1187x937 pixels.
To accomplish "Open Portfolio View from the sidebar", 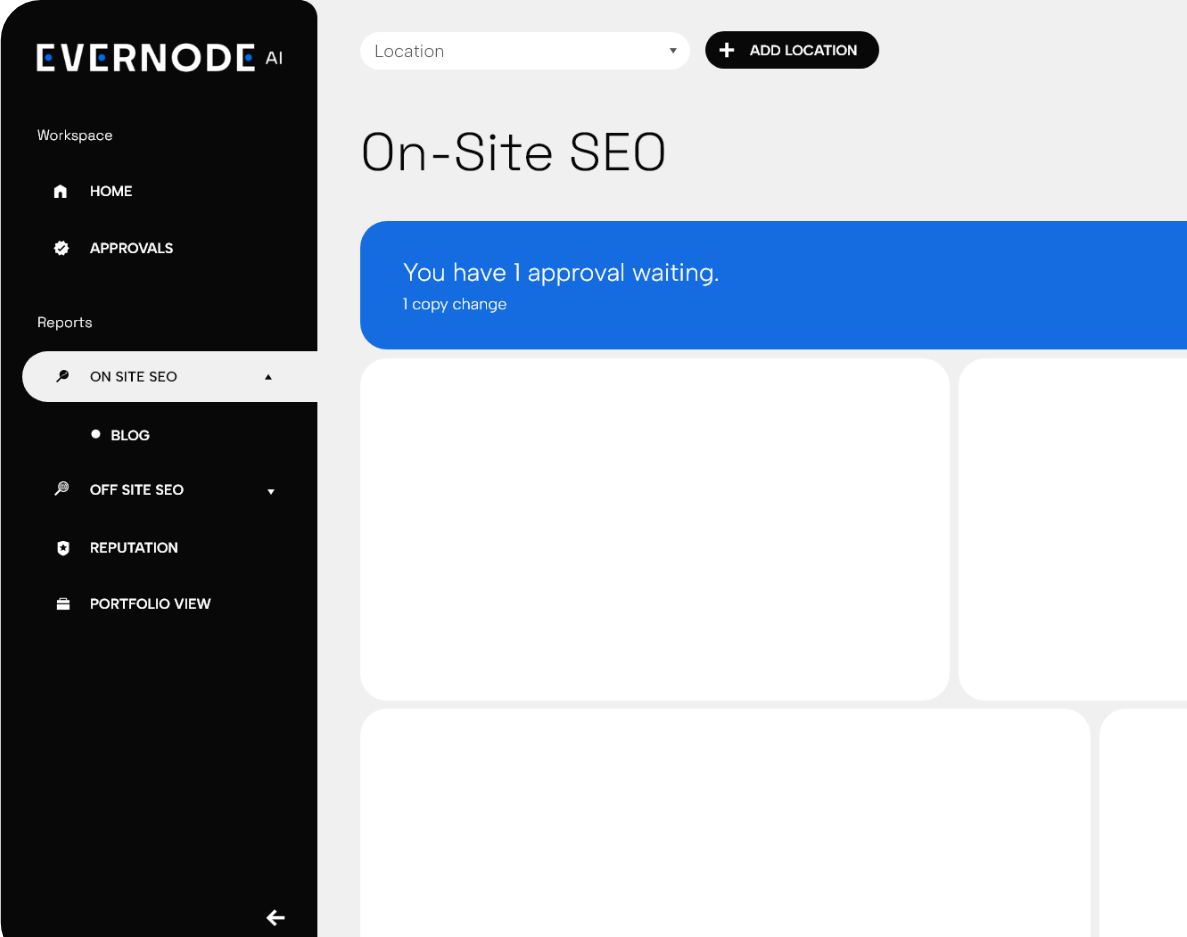I will [150, 604].
